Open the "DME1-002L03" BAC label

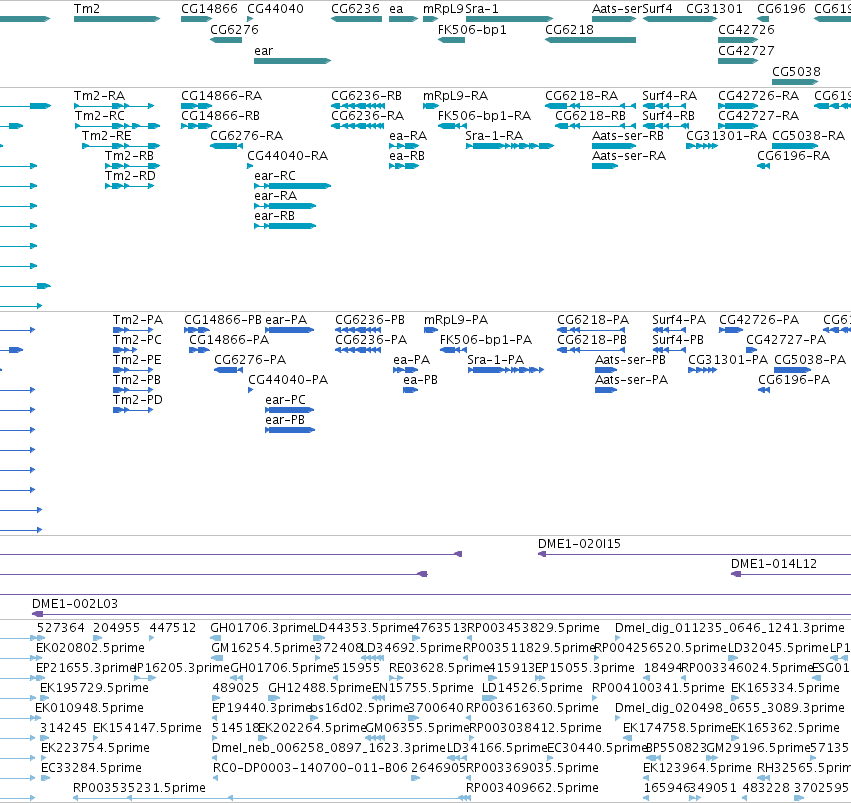click(x=75, y=604)
